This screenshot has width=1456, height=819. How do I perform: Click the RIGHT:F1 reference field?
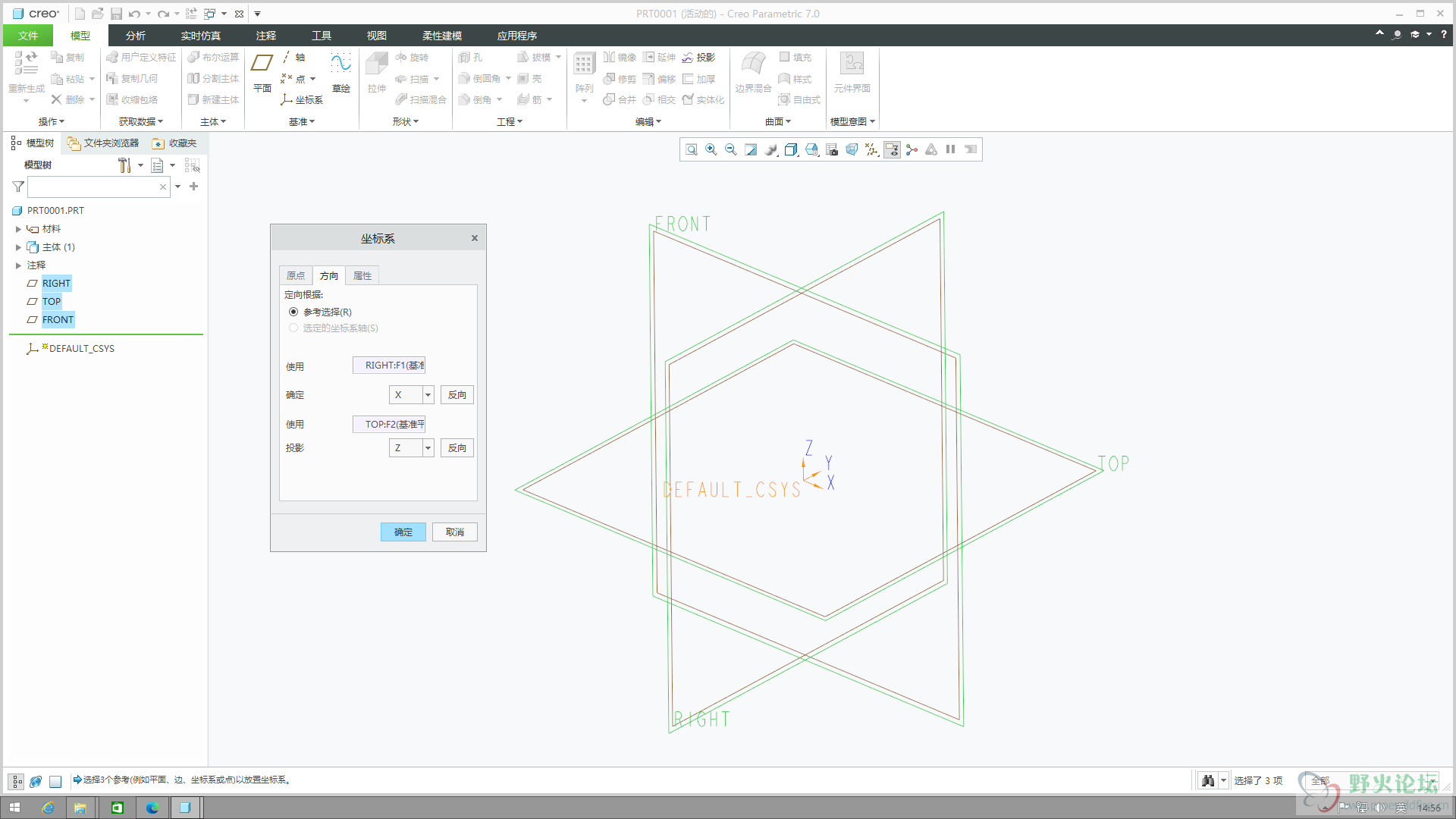[x=389, y=365]
